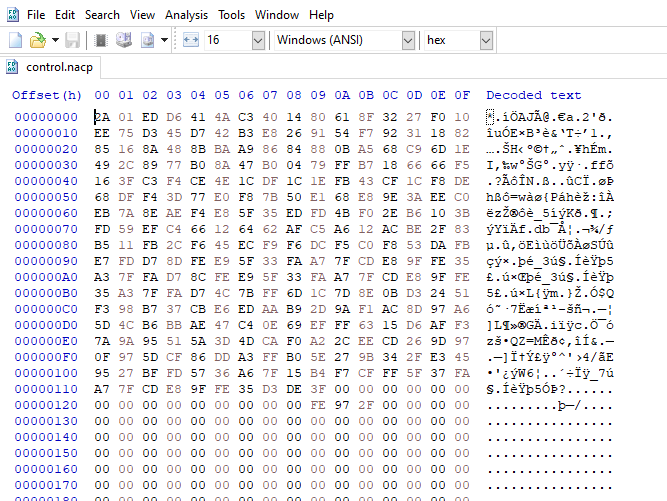Open the Analysis menu

[x=186, y=15]
